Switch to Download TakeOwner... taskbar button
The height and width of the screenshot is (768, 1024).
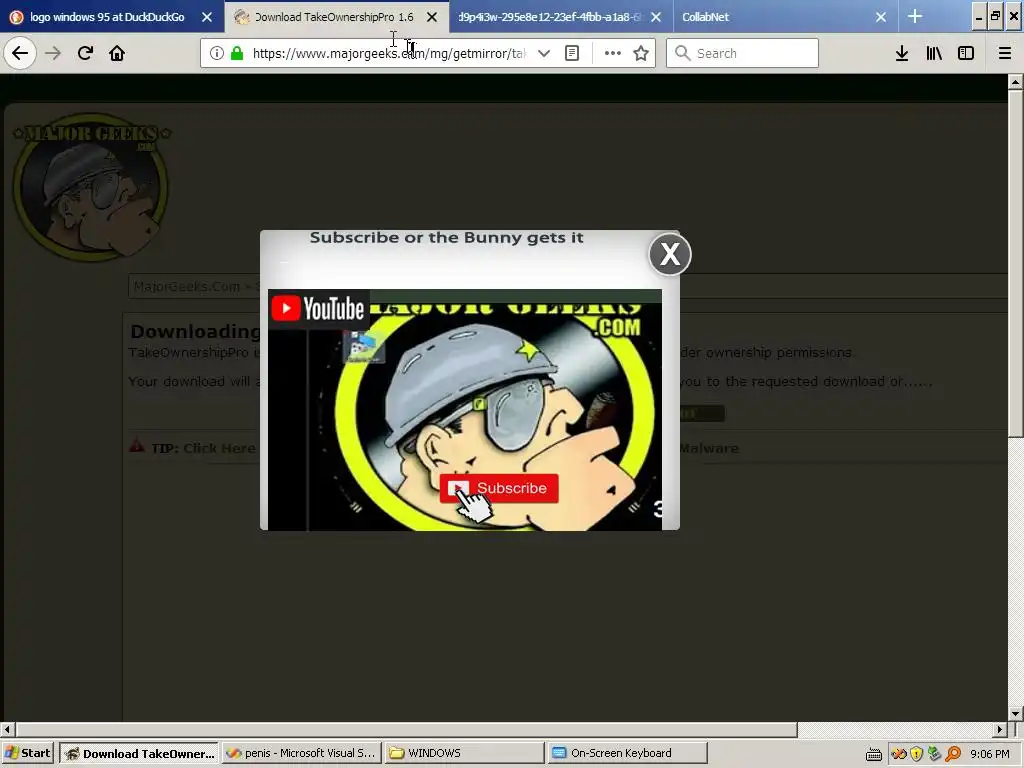click(x=139, y=753)
